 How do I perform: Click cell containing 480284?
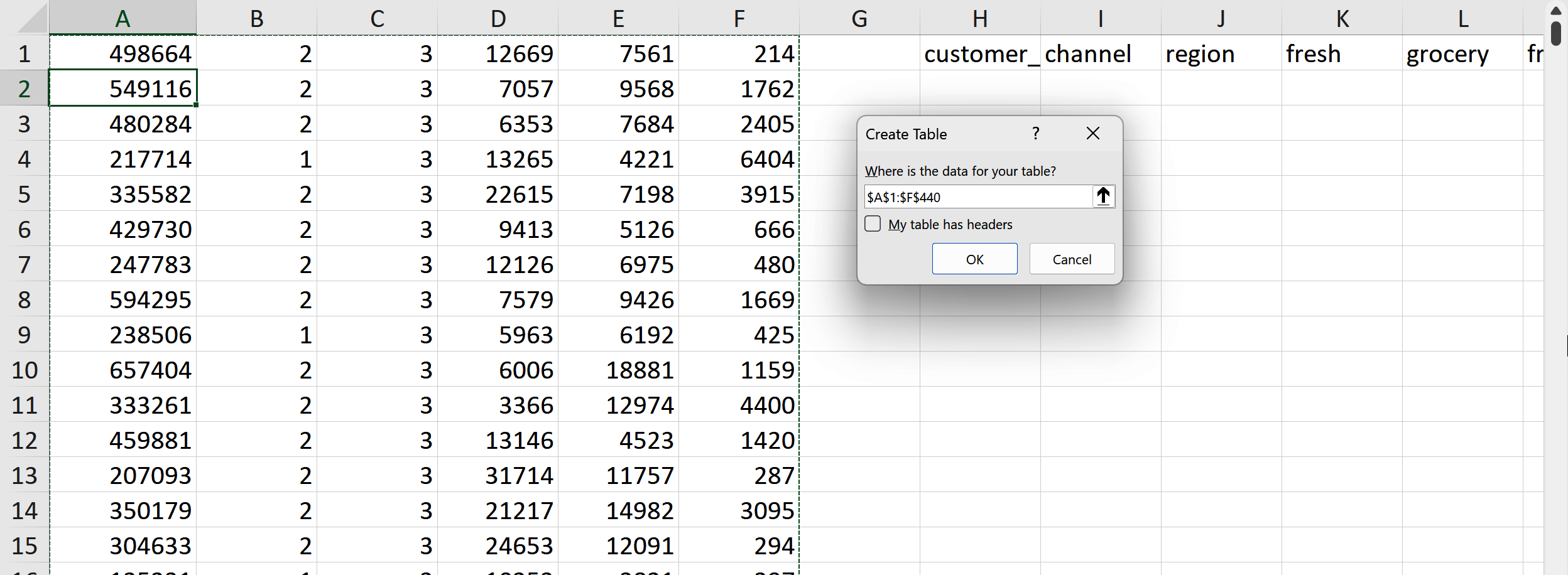pyautogui.click(x=123, y=124)
